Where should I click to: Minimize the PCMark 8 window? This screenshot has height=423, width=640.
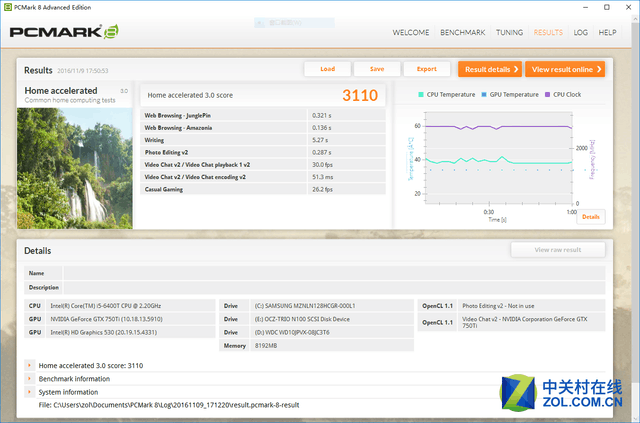(x=585, y=7)
